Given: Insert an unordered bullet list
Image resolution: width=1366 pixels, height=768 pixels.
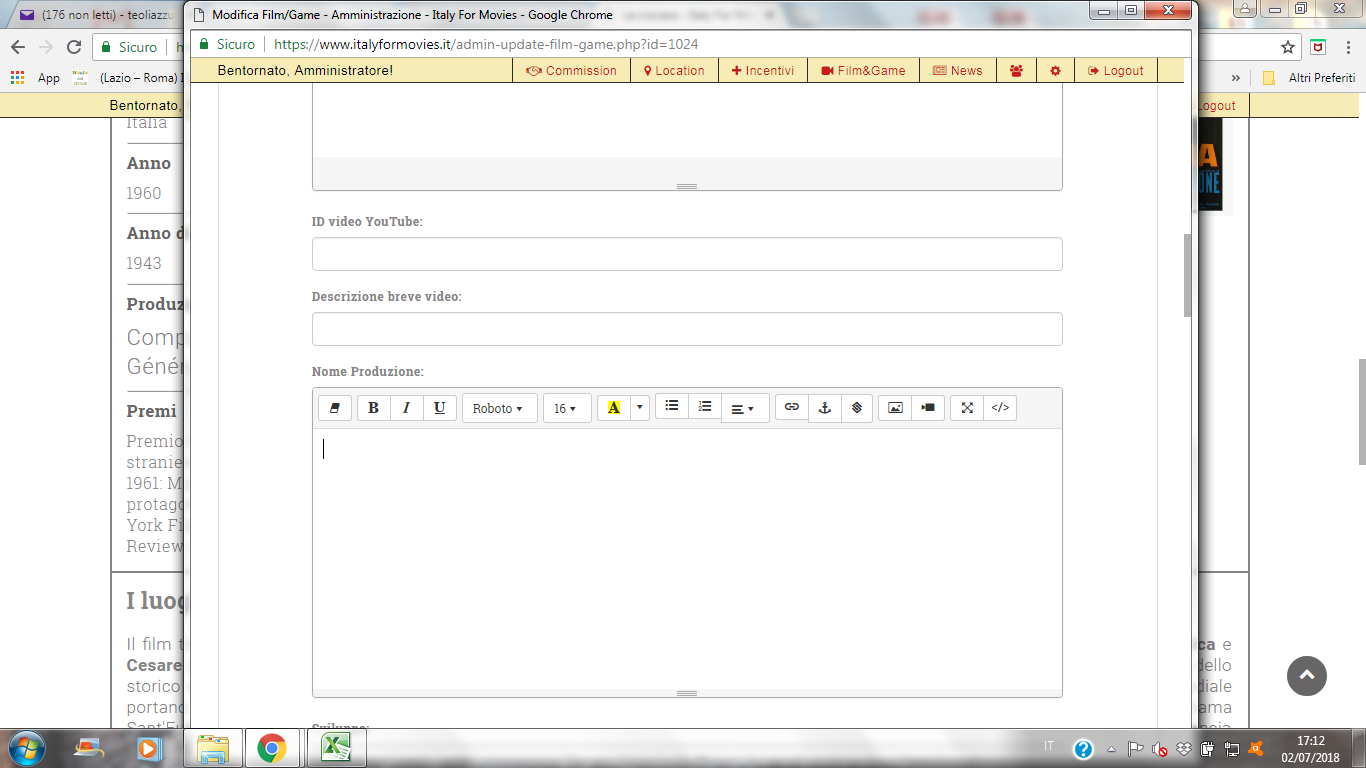Looking at the screenshot, I should point(672,406).
